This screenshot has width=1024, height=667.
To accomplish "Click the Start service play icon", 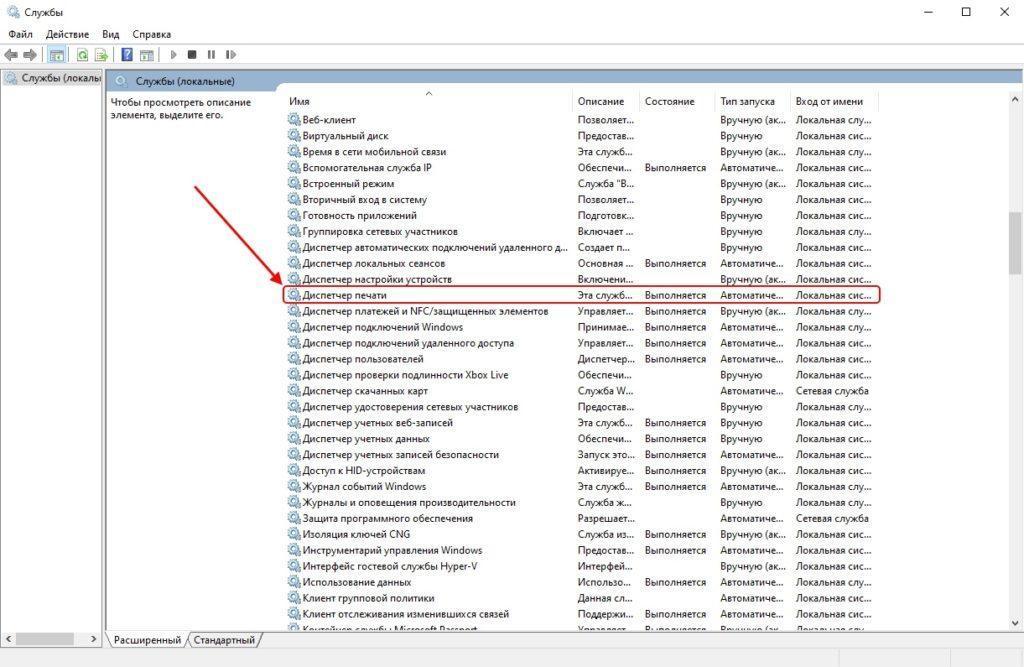I will (173, 55).
